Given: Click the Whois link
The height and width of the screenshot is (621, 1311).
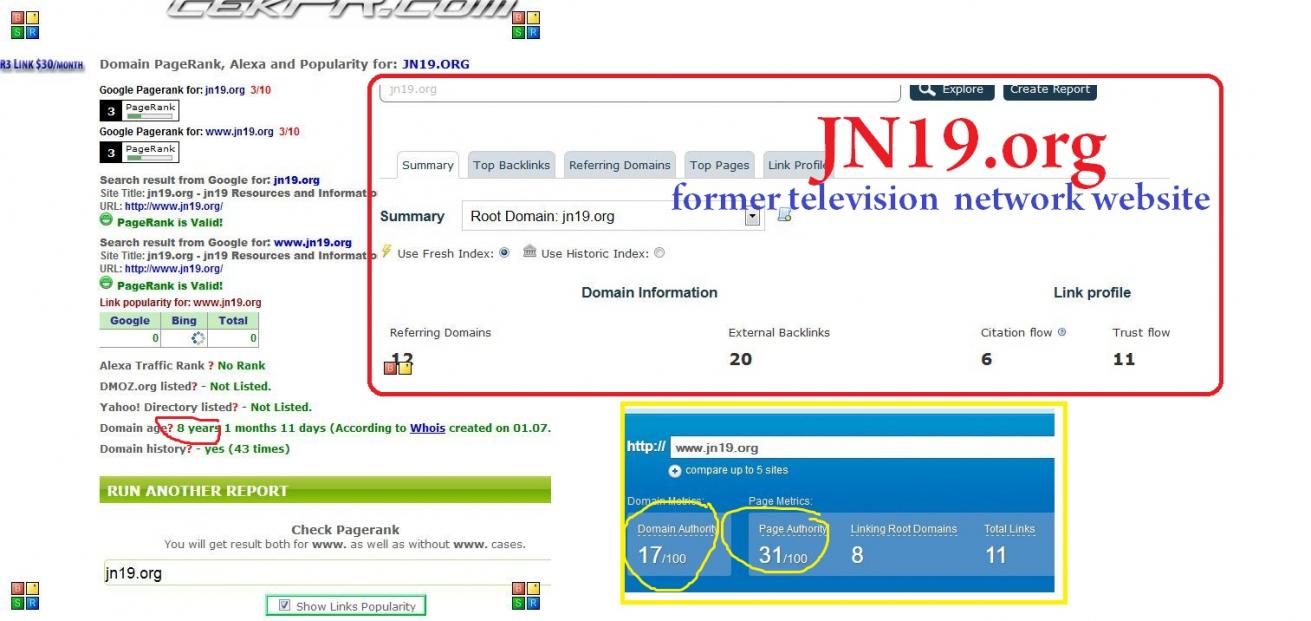Looking at the screenshot, I should tap(427, 428).
